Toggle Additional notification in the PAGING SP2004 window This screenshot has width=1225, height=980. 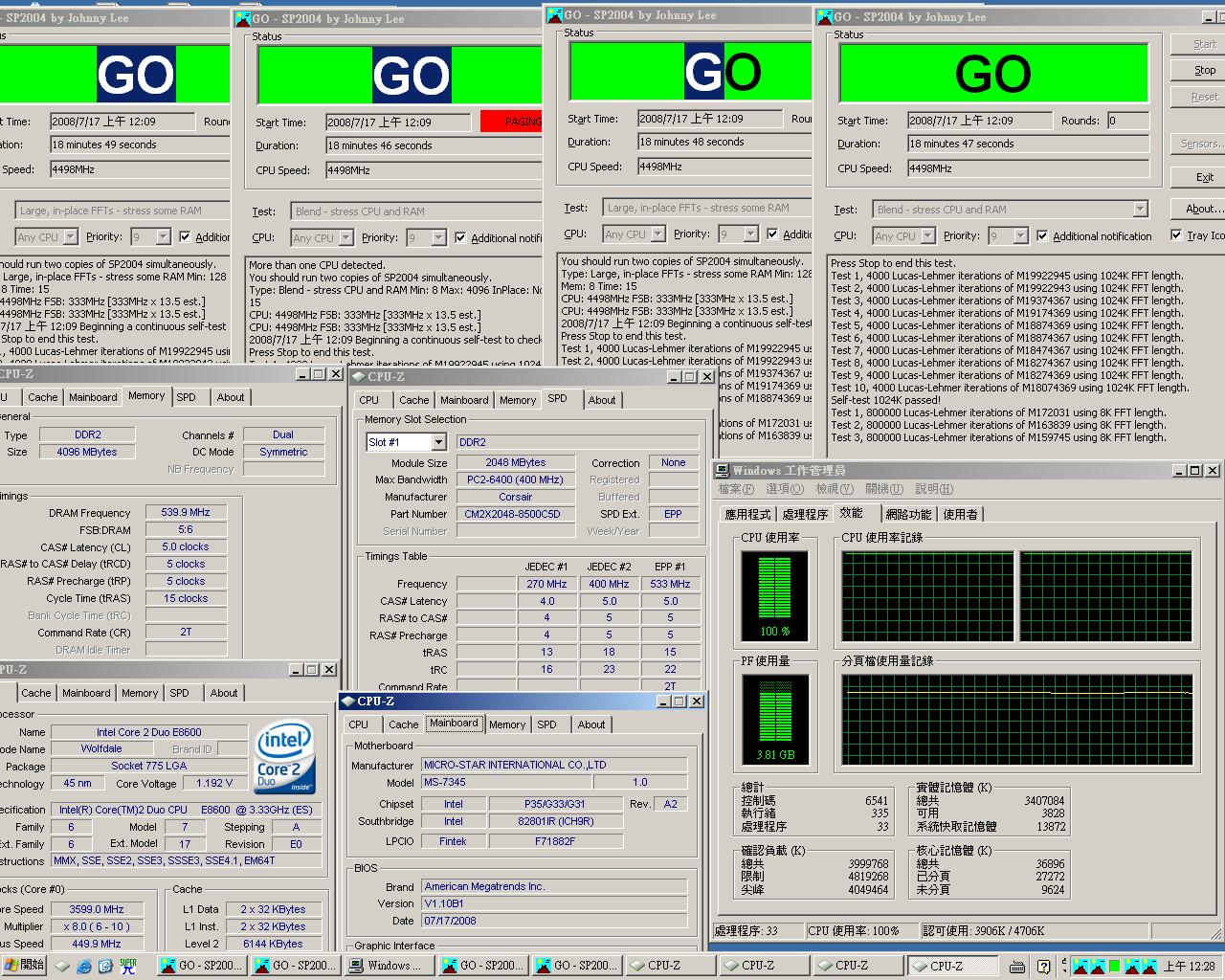coord(460,238)
